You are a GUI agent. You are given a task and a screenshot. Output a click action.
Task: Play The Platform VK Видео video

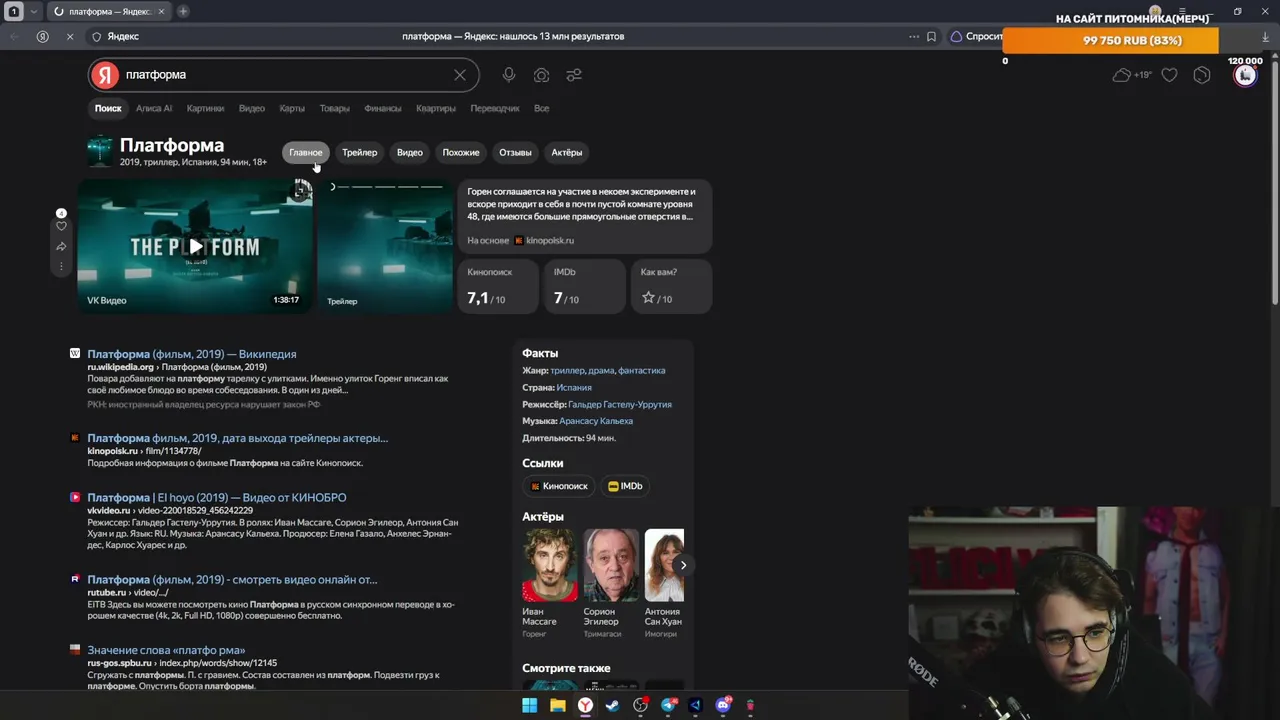tap(195, 246)
